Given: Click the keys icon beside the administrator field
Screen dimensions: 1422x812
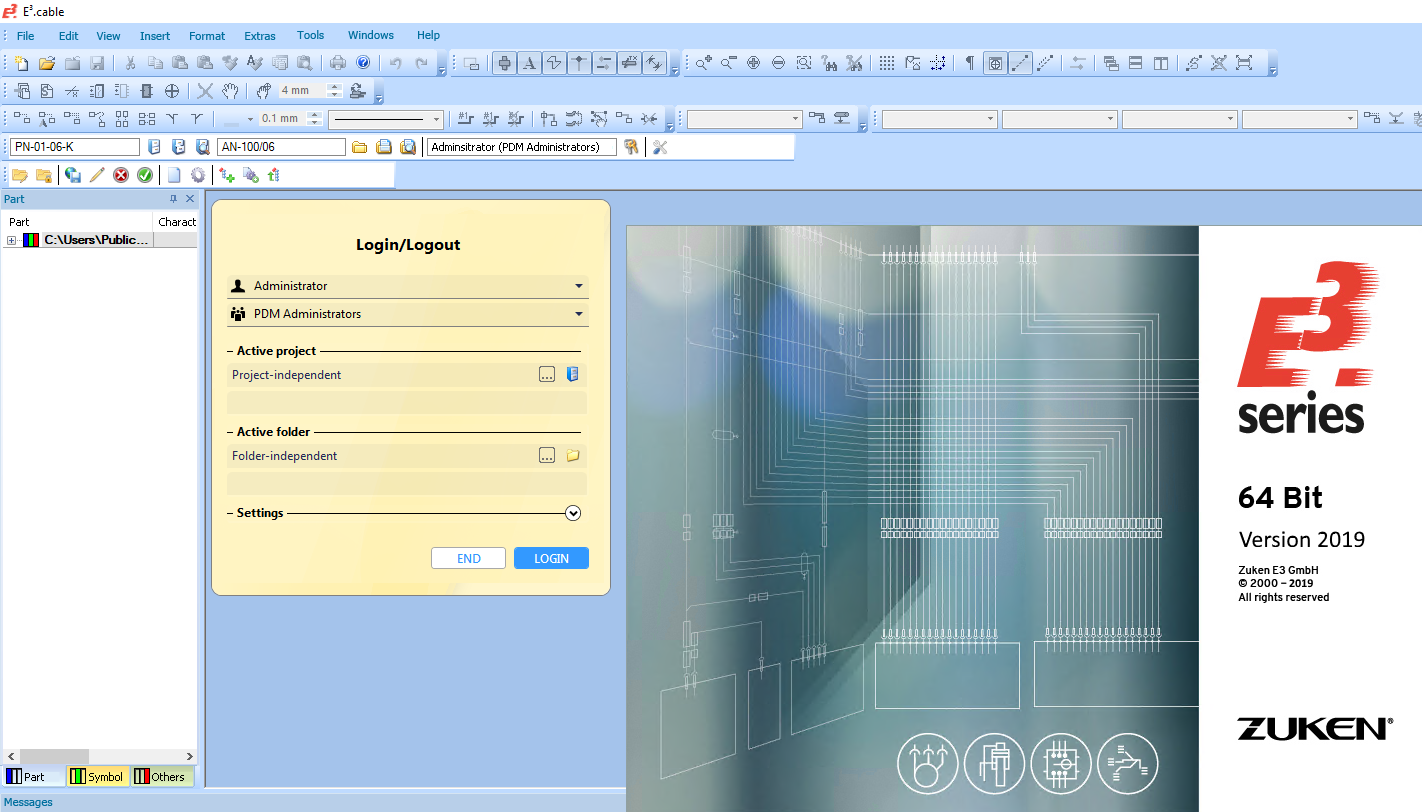Looking at the screenshot, I should (631, 147).
